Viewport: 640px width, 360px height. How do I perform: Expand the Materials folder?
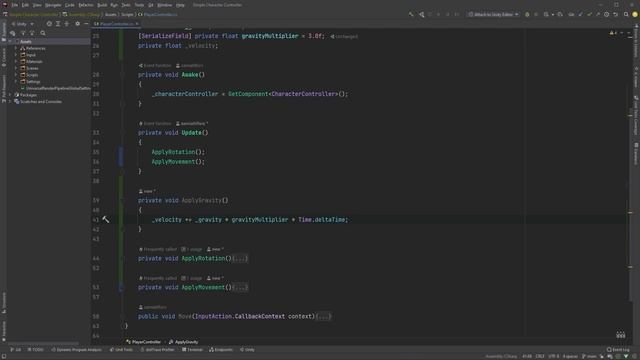(x=16, y=62)
